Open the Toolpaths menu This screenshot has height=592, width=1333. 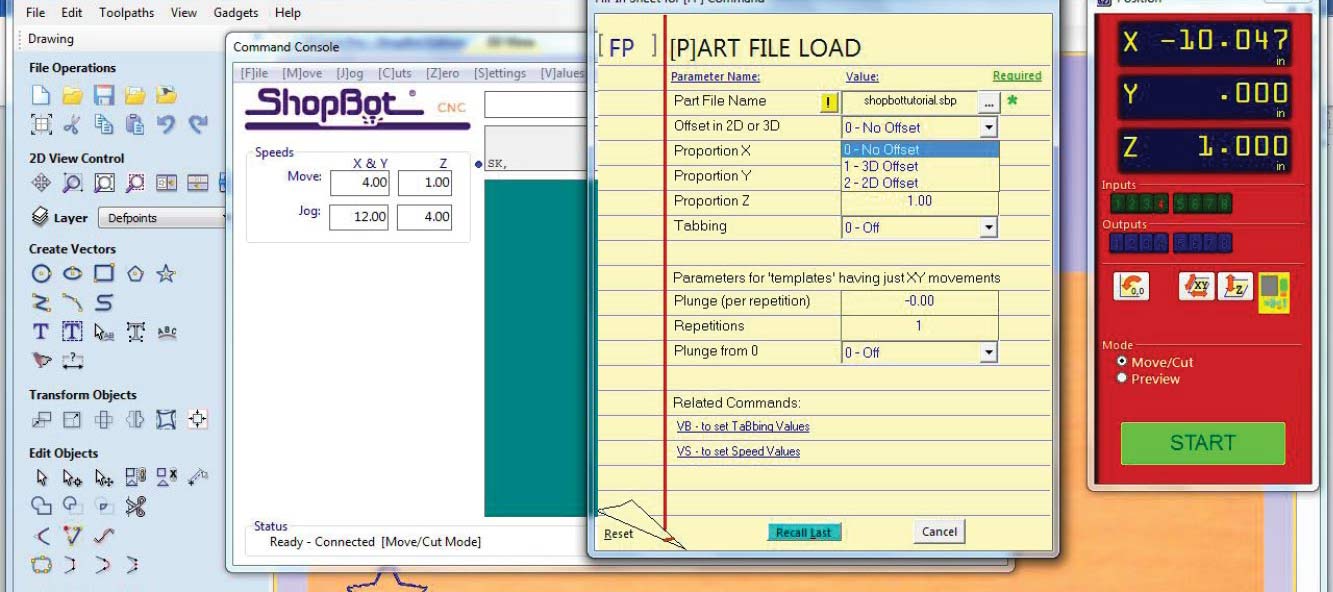click(x=127, y=13)
